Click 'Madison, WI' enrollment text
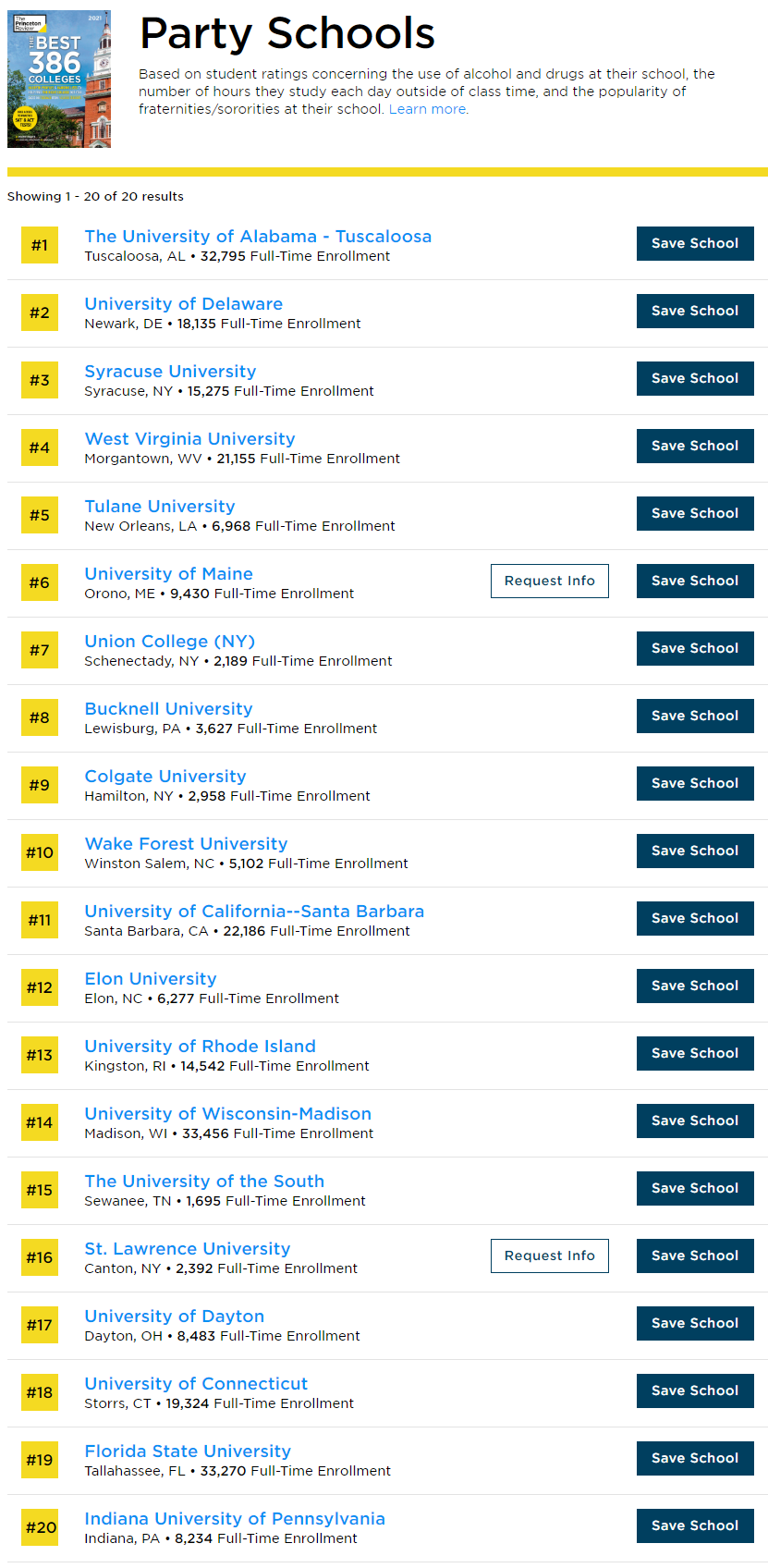Image resolution: width=768 pixels, height=1568 pixels. tap(229, 1133)
